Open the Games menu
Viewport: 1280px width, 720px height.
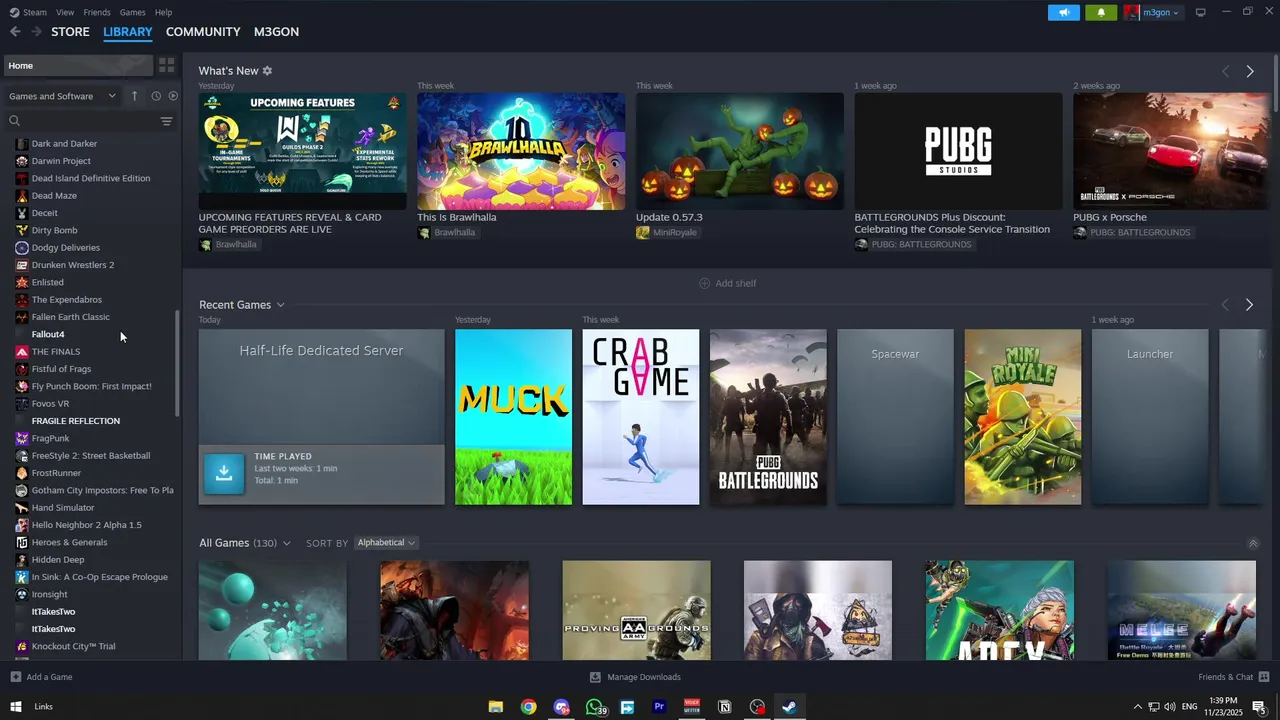pyautogui.click(x=132, y=12)
